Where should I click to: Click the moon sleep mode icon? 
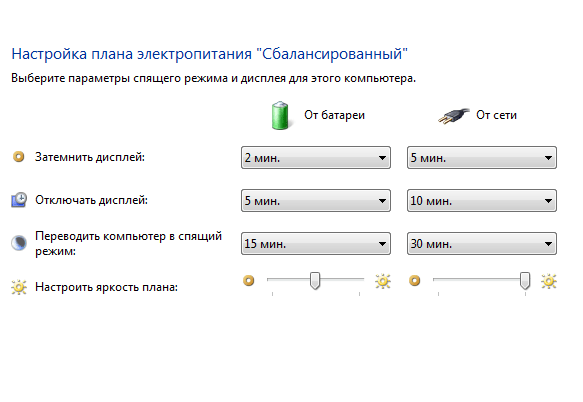point(19,243)
